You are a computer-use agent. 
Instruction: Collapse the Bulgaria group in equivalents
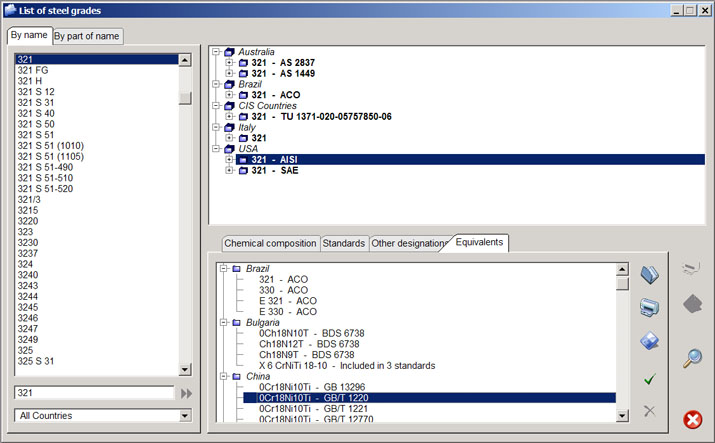click(224, 323)
